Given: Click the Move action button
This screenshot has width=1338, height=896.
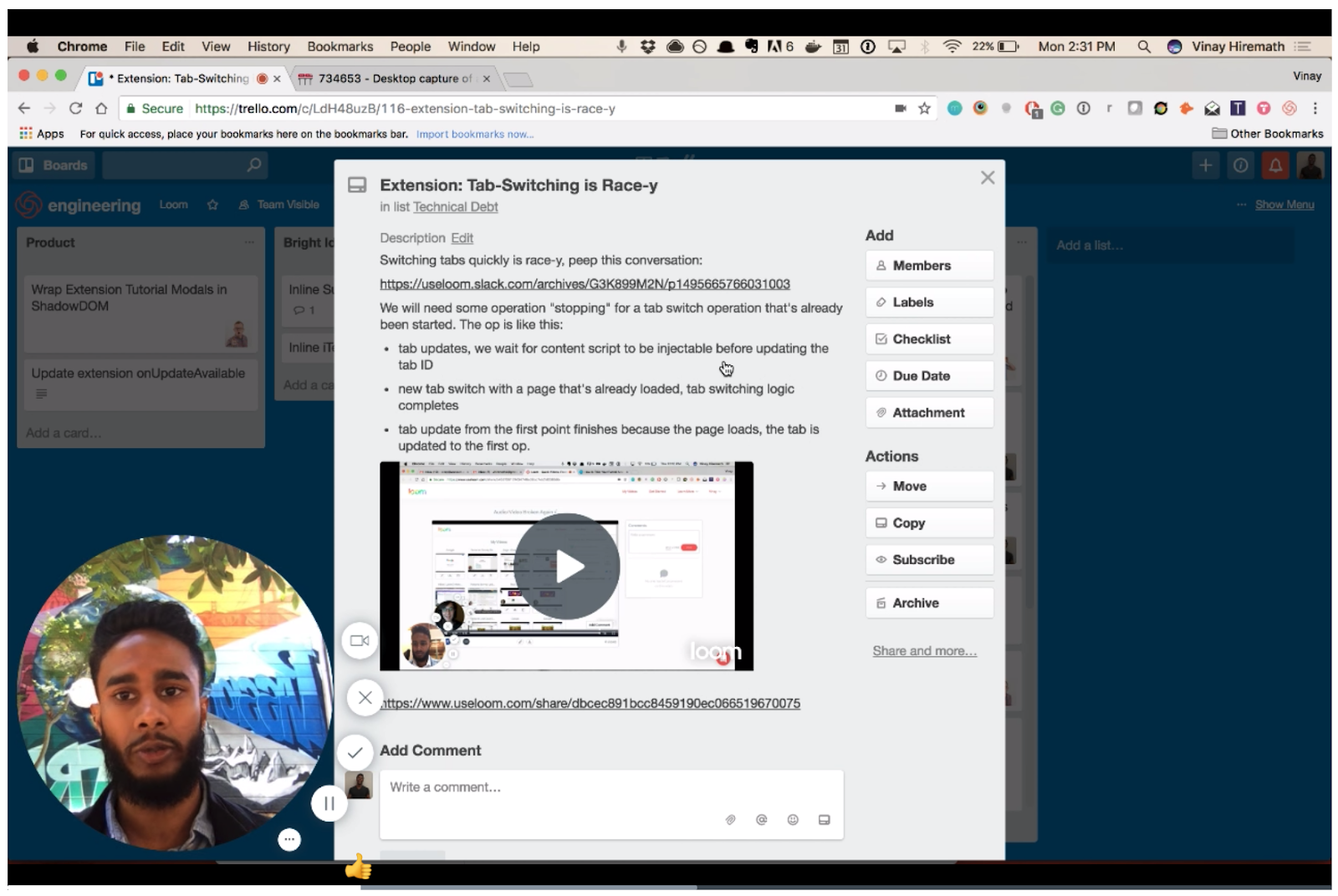Looking at the screenshot, I should tap(929, 486).
